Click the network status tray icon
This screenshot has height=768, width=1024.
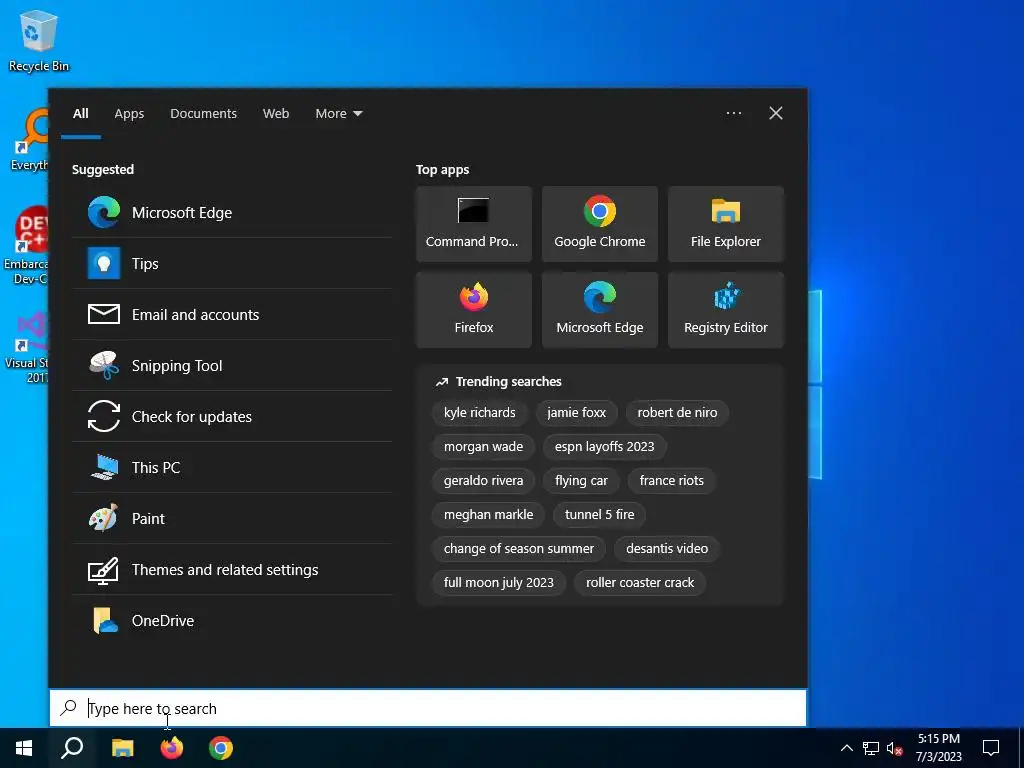tap(871, 748)
